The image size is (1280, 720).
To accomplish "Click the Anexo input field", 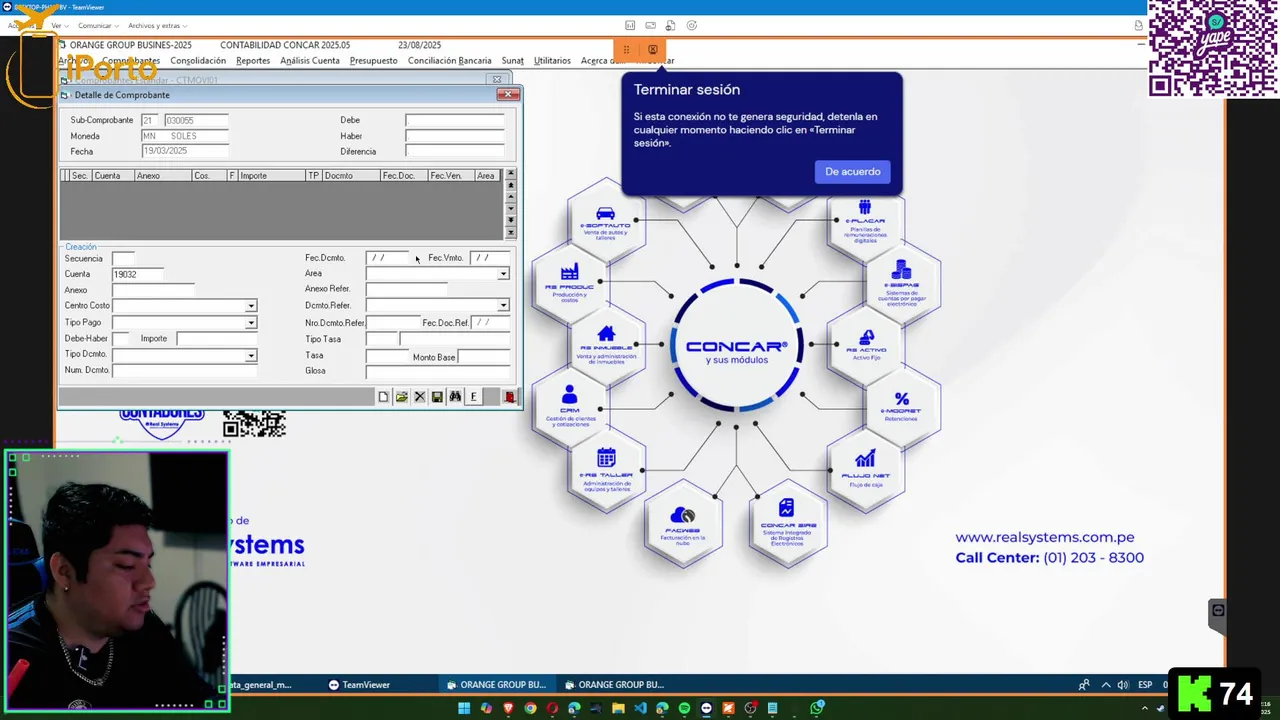I will [153, 290].
